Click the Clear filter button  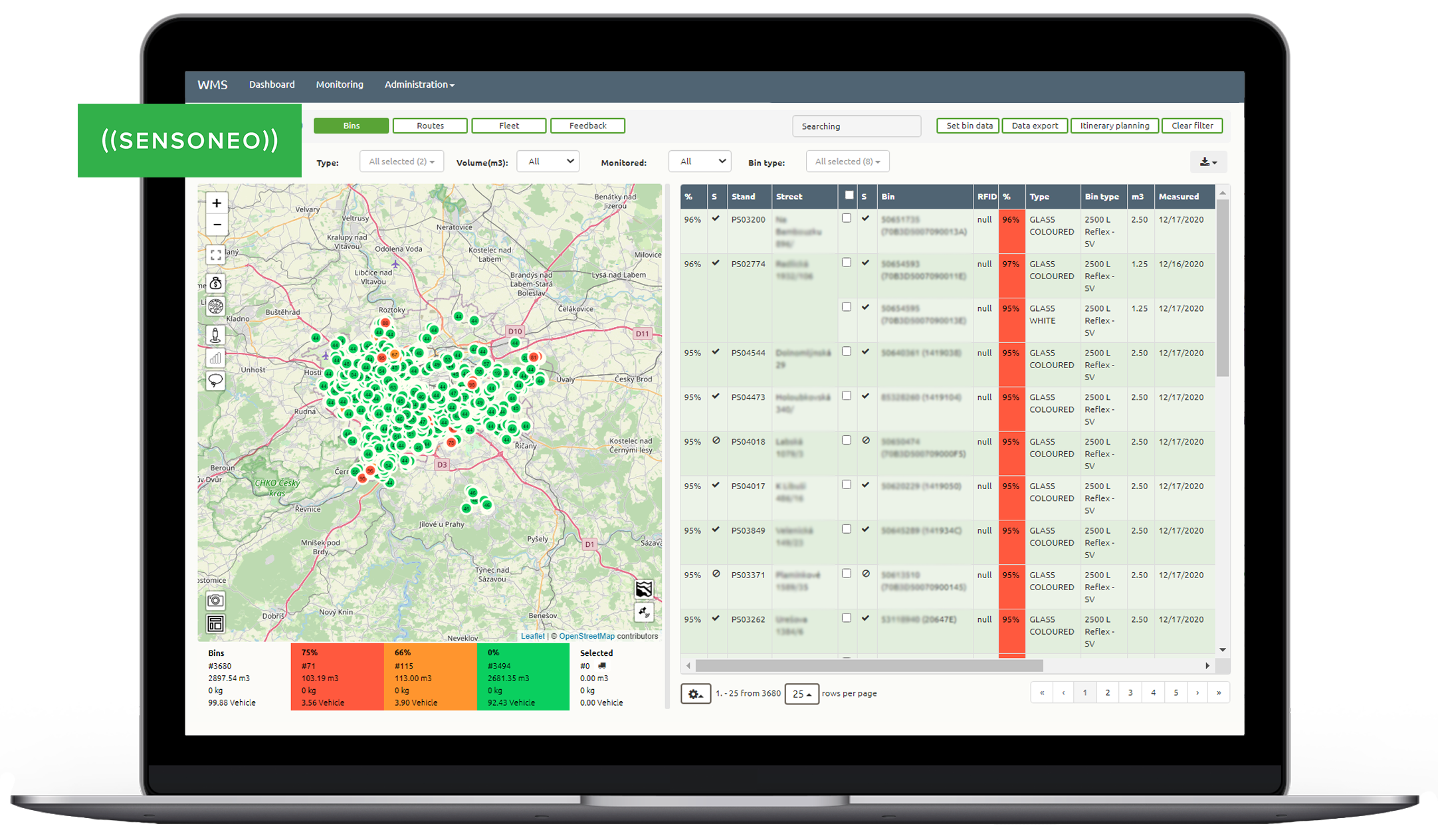1192,126
